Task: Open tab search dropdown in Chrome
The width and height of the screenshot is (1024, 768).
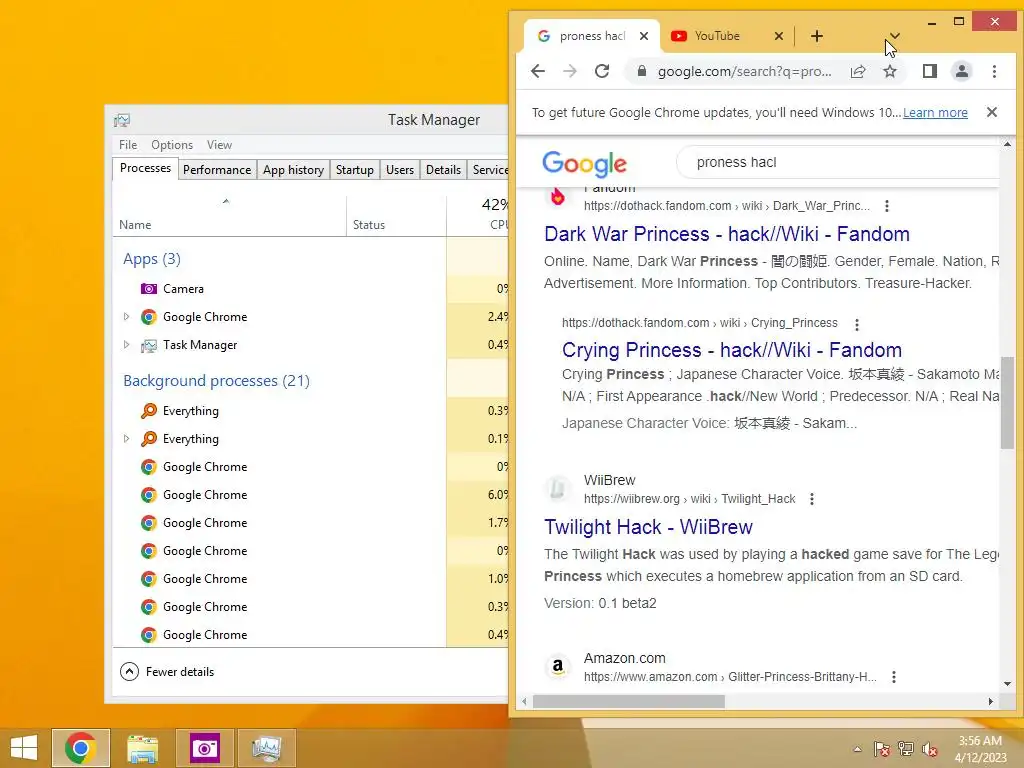Action: (x=895, y=36)
